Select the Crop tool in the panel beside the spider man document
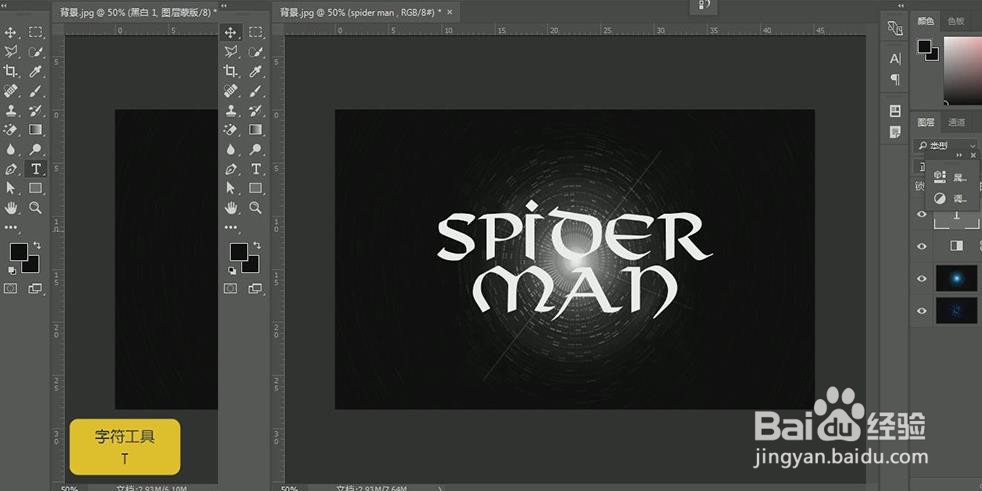 230,71
